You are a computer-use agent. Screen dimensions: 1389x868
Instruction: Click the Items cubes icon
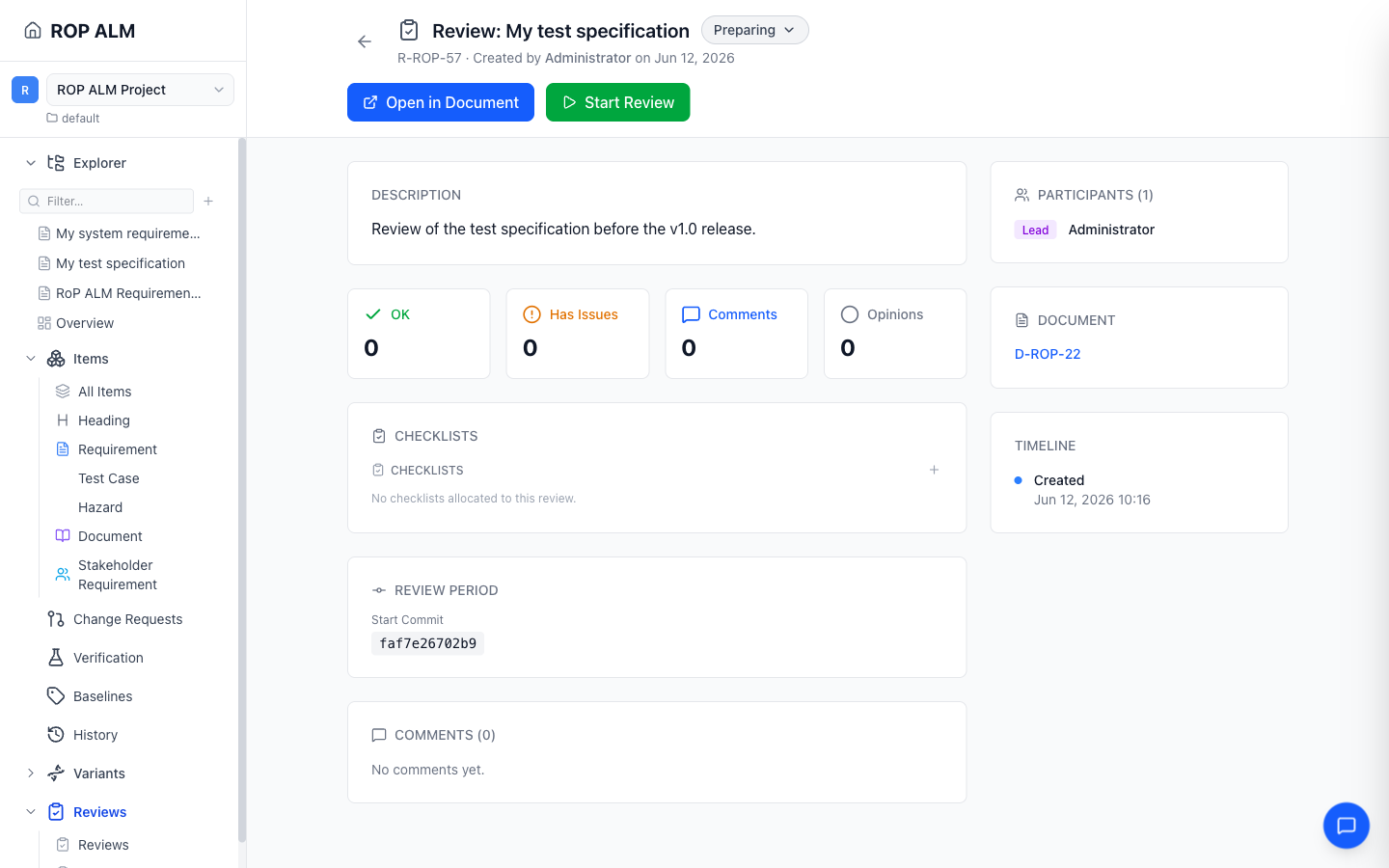[56, 359]
